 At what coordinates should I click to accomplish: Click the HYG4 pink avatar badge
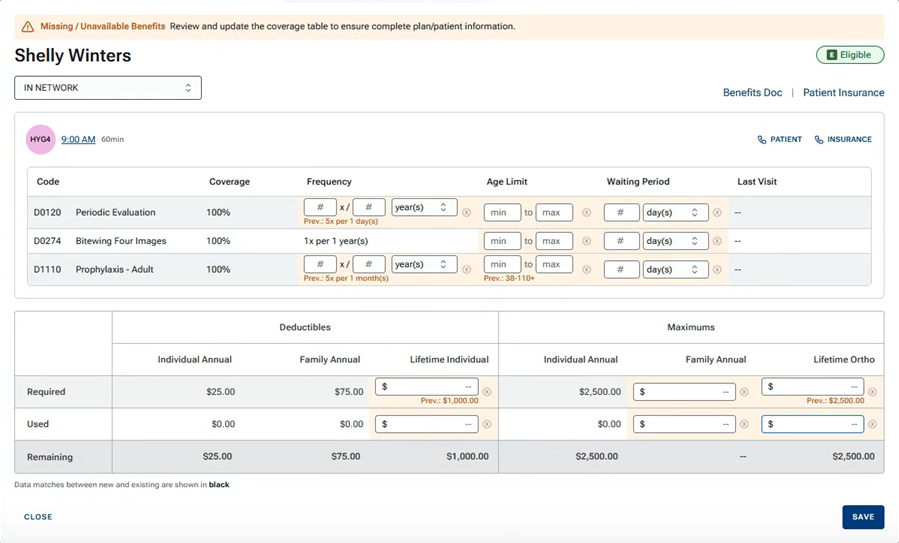click(40, 140)
